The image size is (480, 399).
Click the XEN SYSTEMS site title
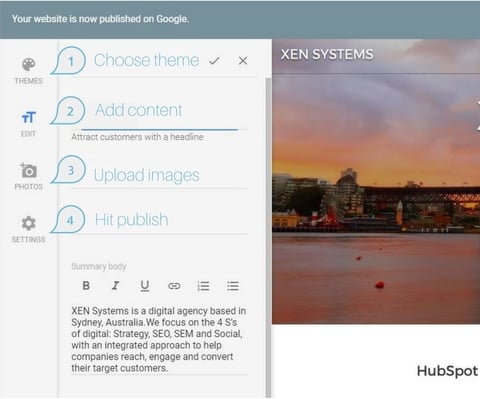[x=327, y=54]
